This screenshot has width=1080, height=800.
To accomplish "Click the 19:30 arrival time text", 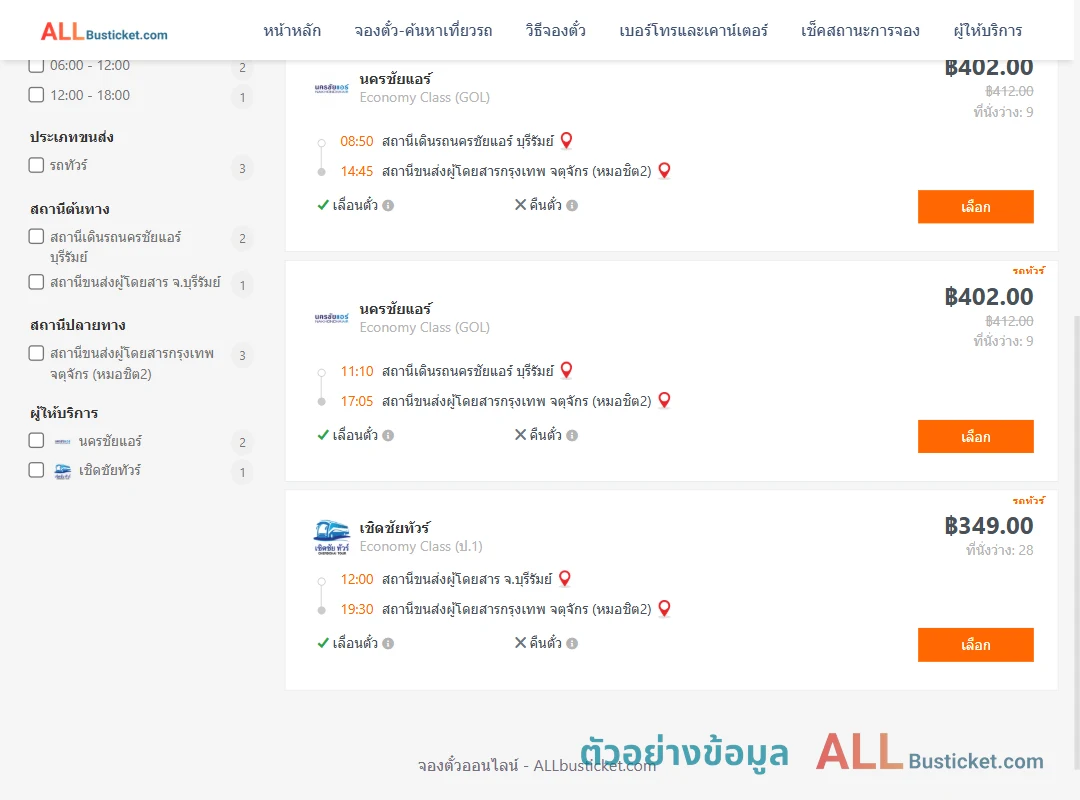I will [357, 609].
